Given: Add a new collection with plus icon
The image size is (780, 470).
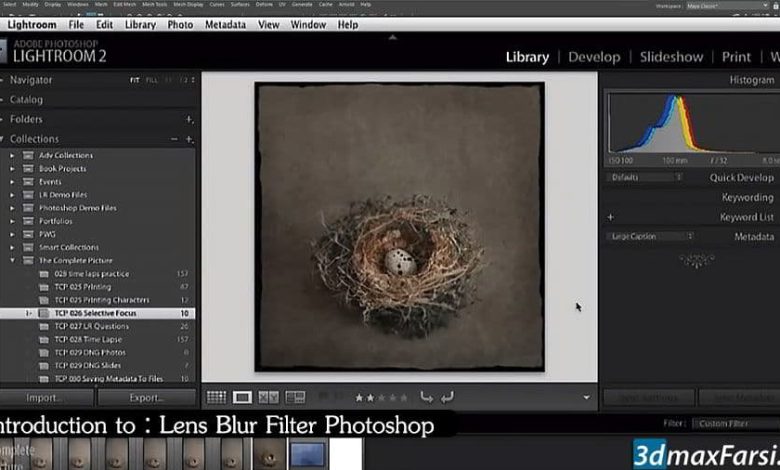Looking at the screenshot, I should point(189,139).
